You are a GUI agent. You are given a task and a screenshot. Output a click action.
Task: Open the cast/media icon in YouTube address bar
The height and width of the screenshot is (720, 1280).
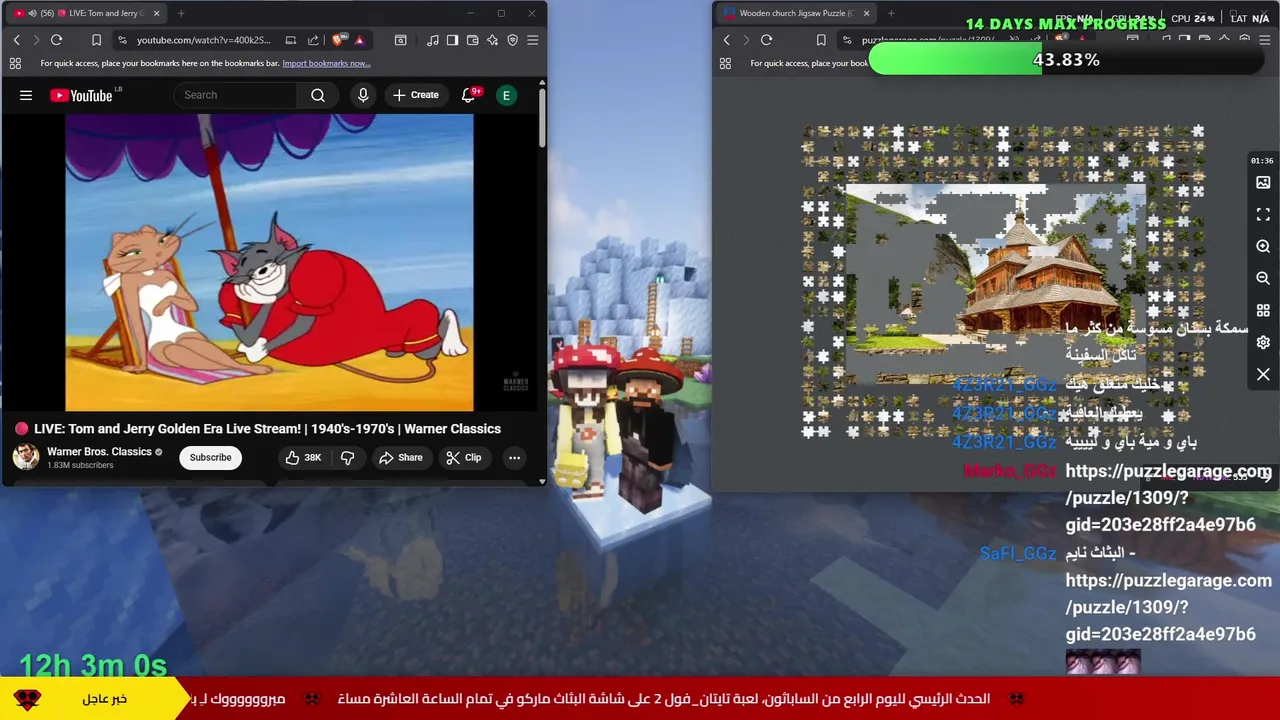click(290, 40)
